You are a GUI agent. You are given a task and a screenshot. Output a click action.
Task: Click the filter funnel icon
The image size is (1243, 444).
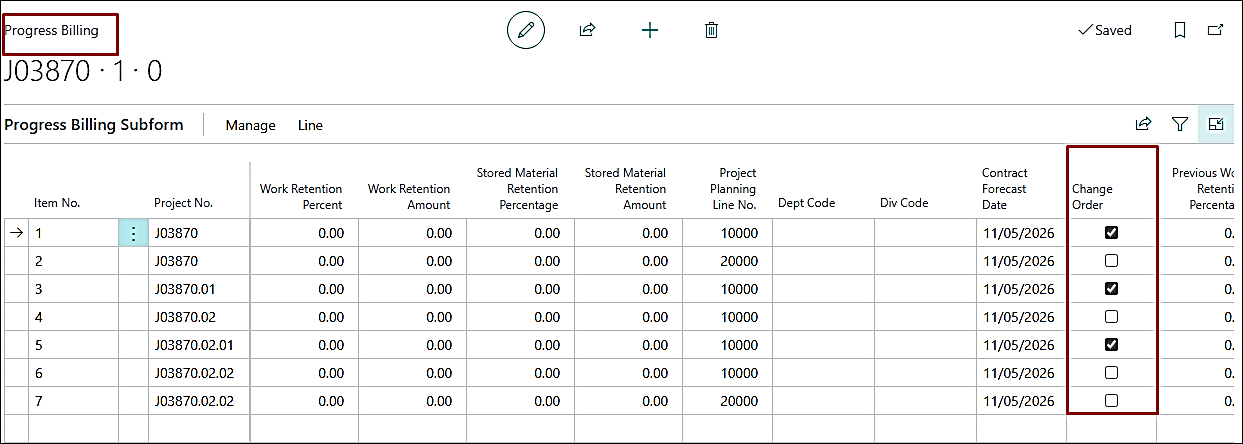pyautogui.click(x=1180, y=124)
